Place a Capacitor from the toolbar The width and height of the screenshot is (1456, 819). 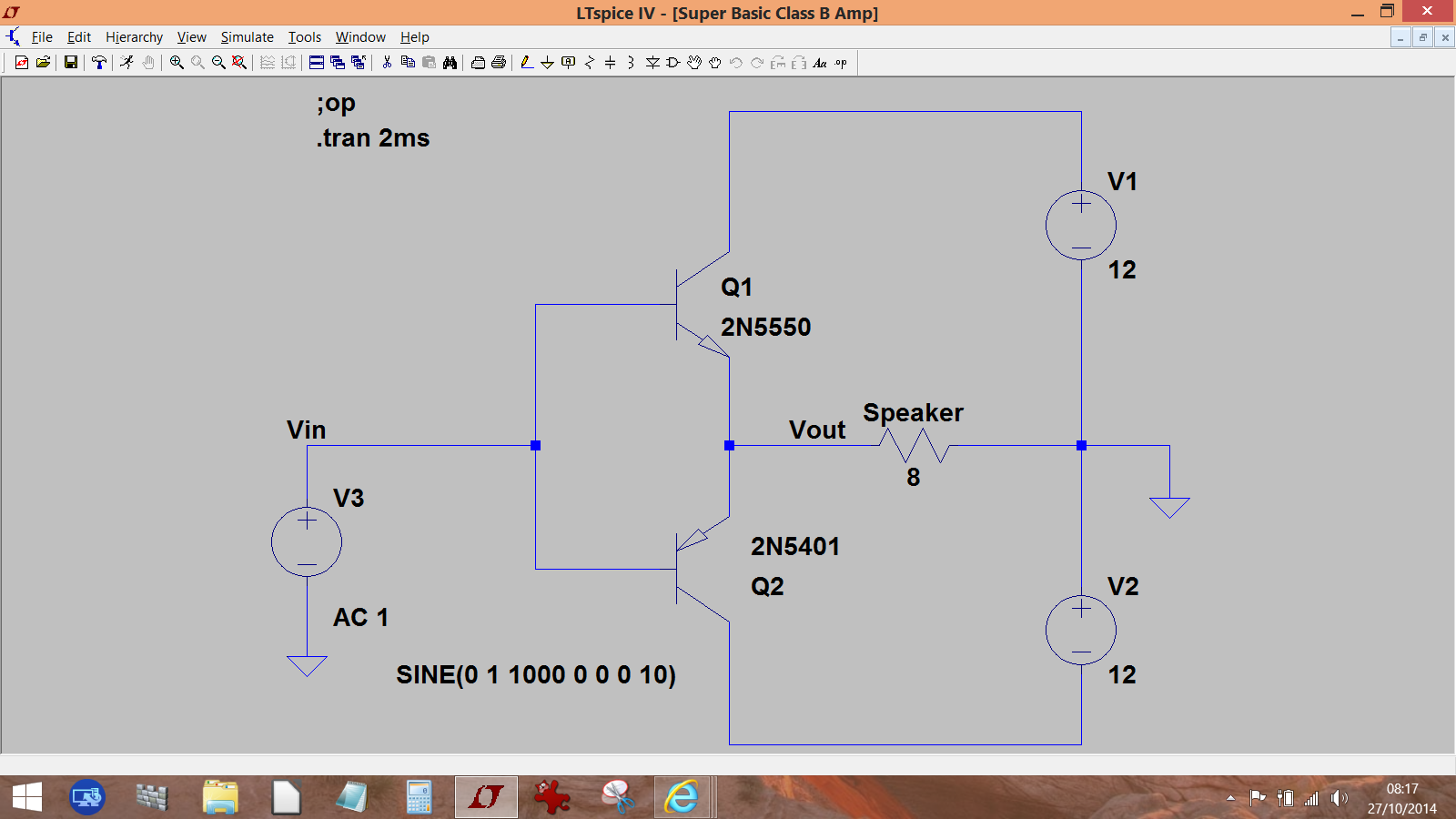(611, 63)
